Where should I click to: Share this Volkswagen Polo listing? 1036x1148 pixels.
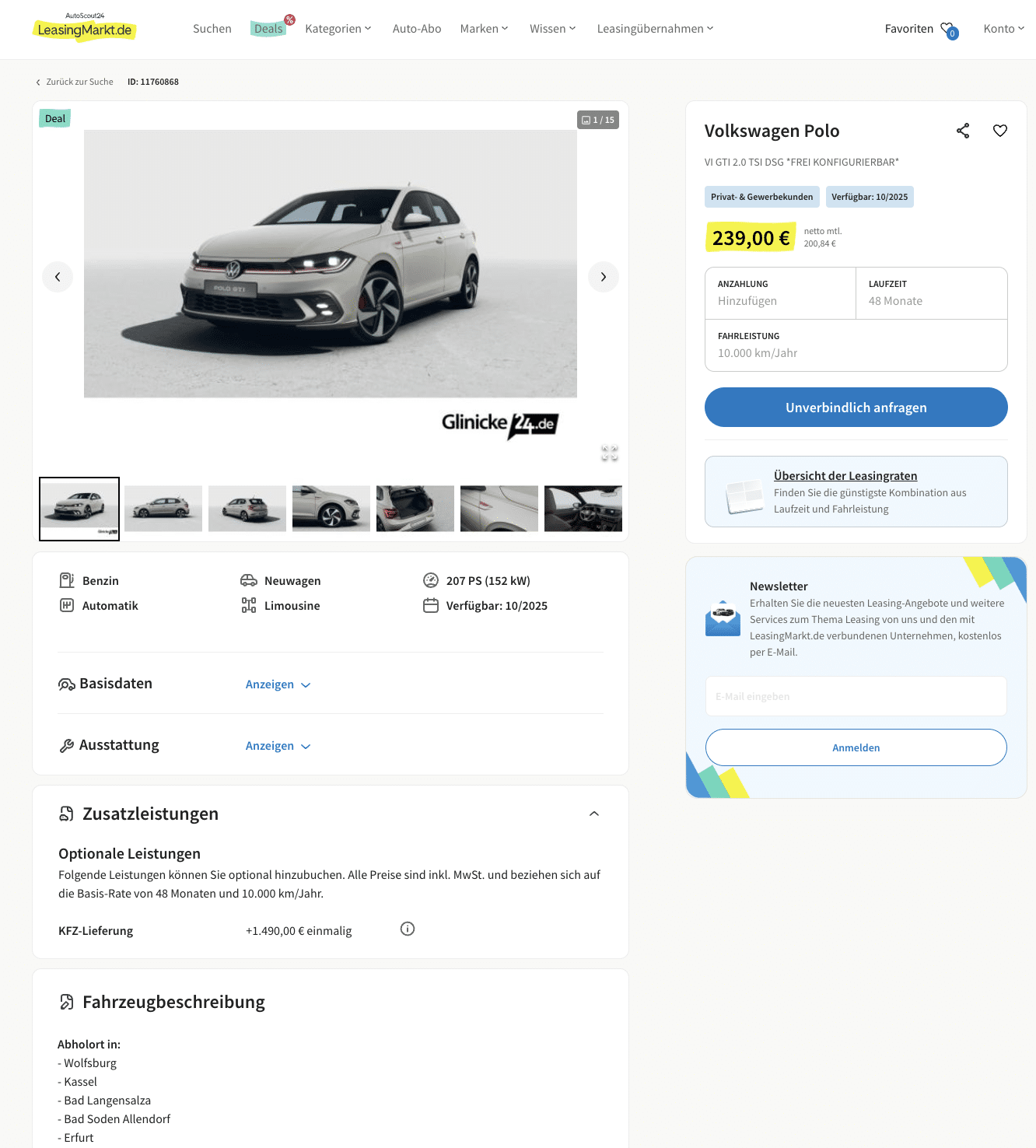pos(963,131)
